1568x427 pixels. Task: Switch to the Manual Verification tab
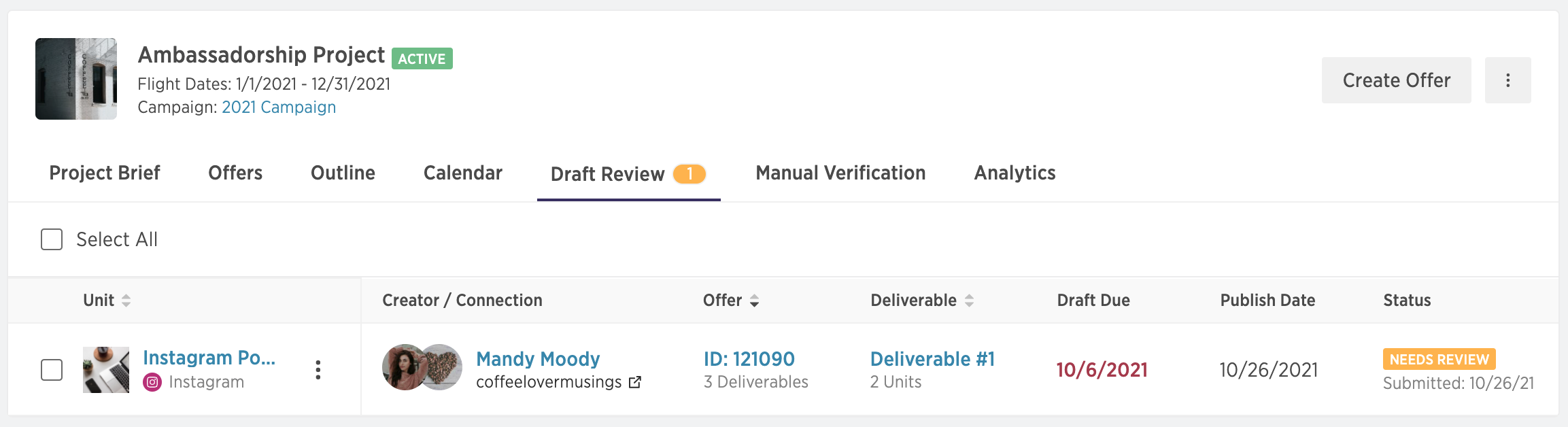(x=840, y=173)
